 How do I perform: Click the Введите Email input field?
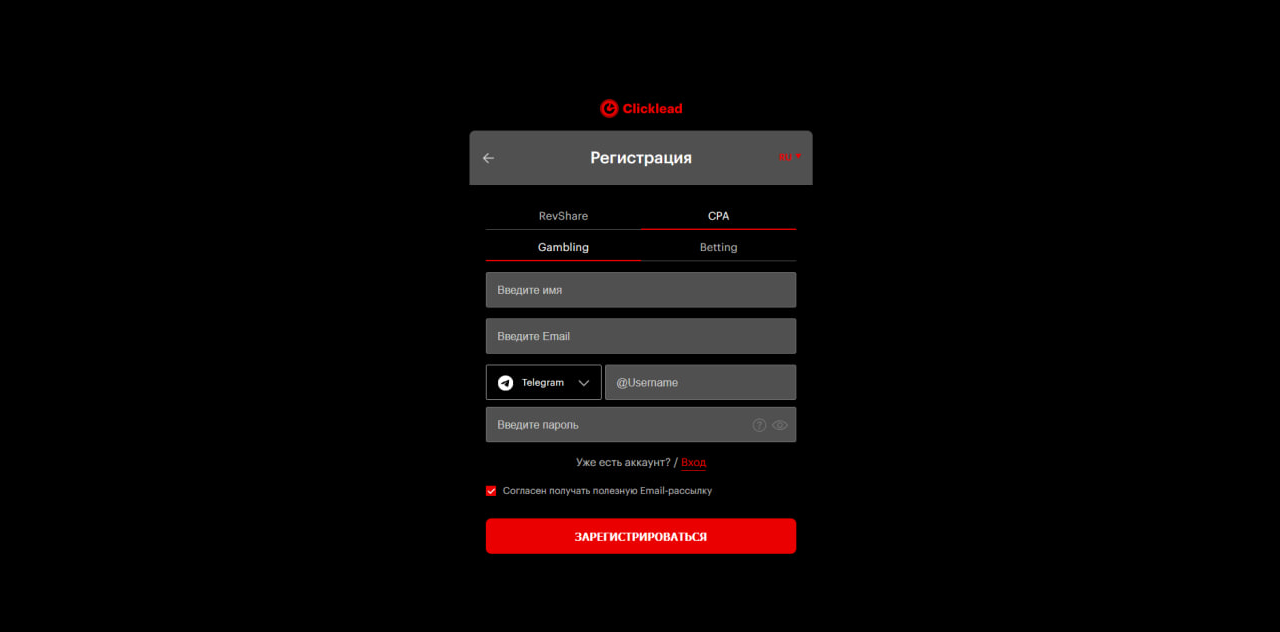pyautogui.click(x=640, y=336)
